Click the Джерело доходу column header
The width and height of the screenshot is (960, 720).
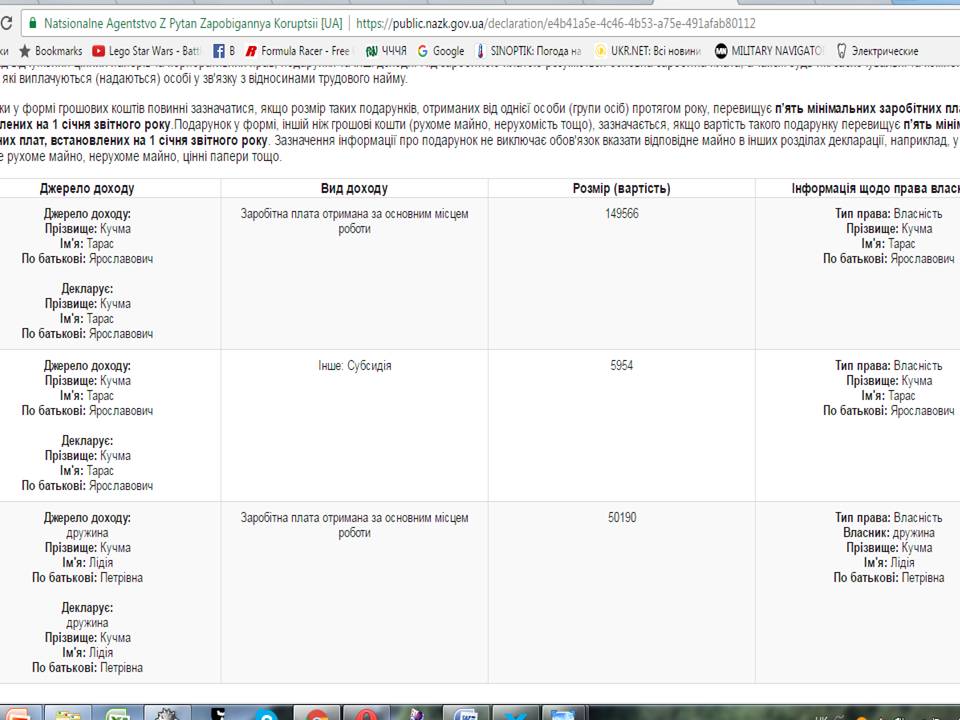tap(87, 189)
